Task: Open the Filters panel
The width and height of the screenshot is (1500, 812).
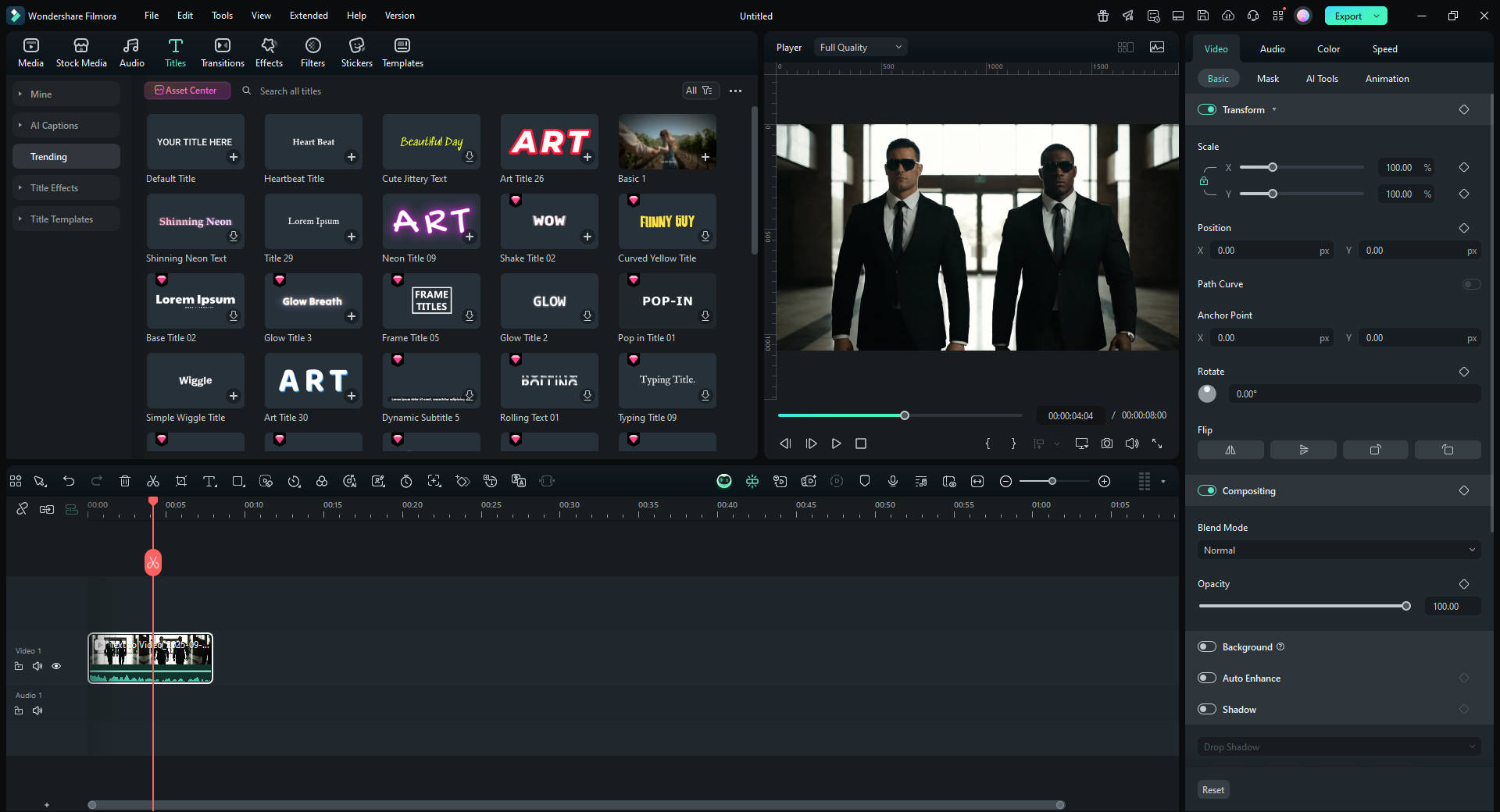Action: point(312,53)
